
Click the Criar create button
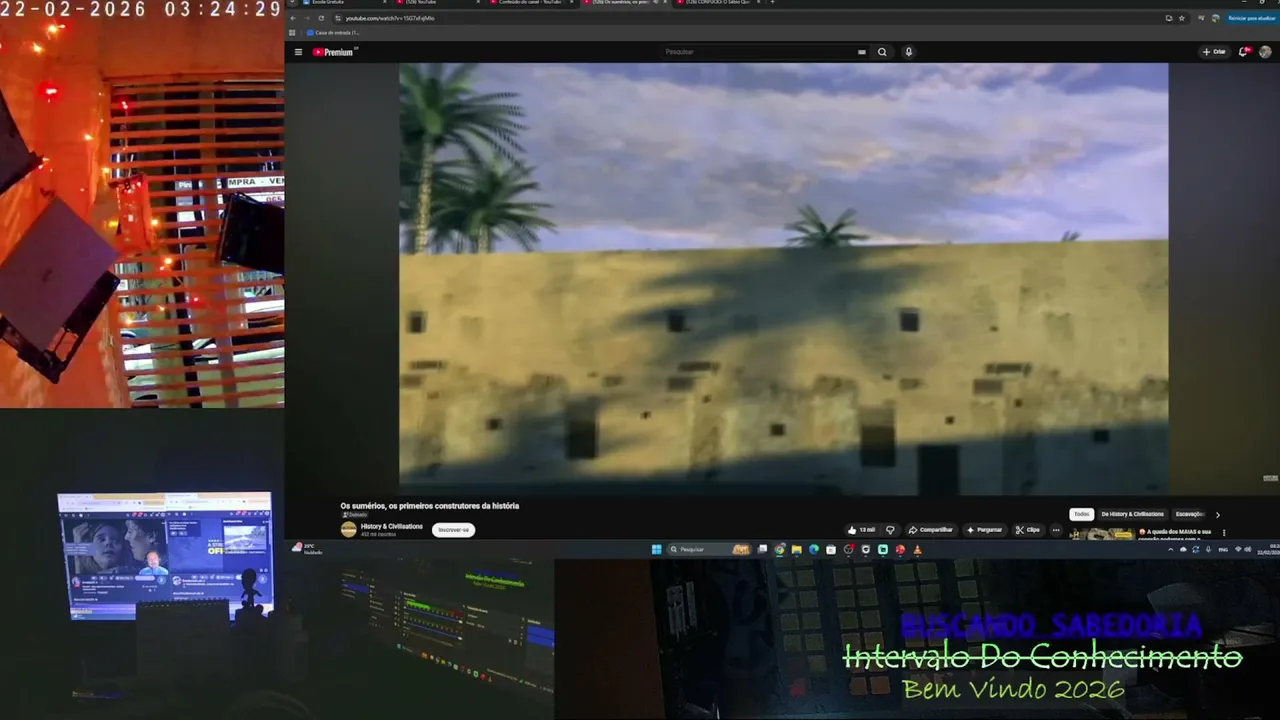pos(1214,52)
